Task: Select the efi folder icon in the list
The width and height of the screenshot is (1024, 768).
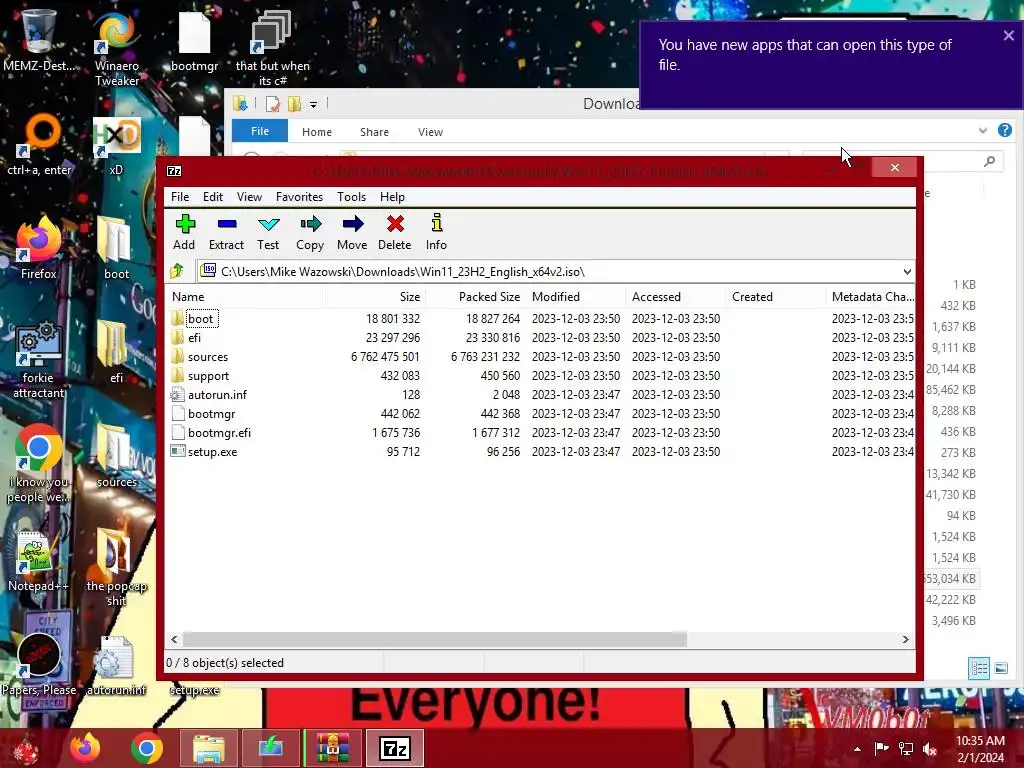Action: pos(177,338)
